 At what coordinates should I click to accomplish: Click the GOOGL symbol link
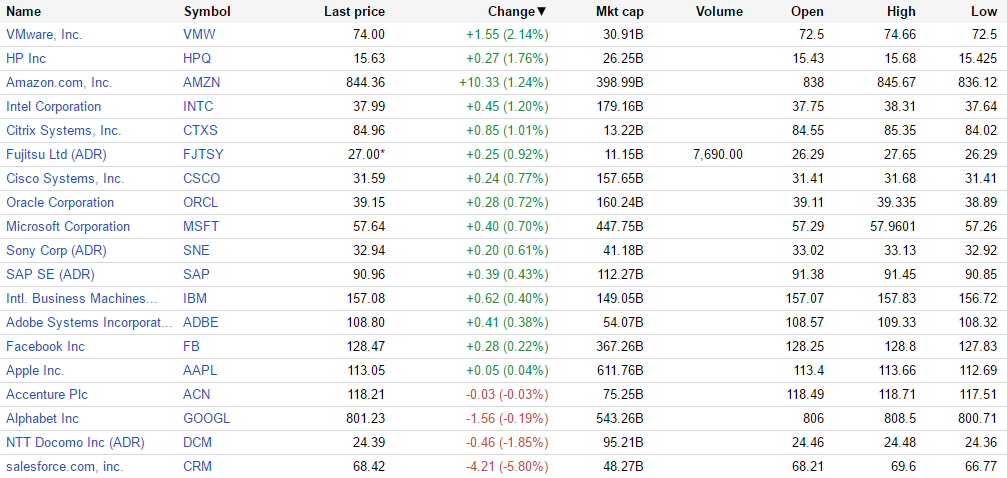pos(207,418)
